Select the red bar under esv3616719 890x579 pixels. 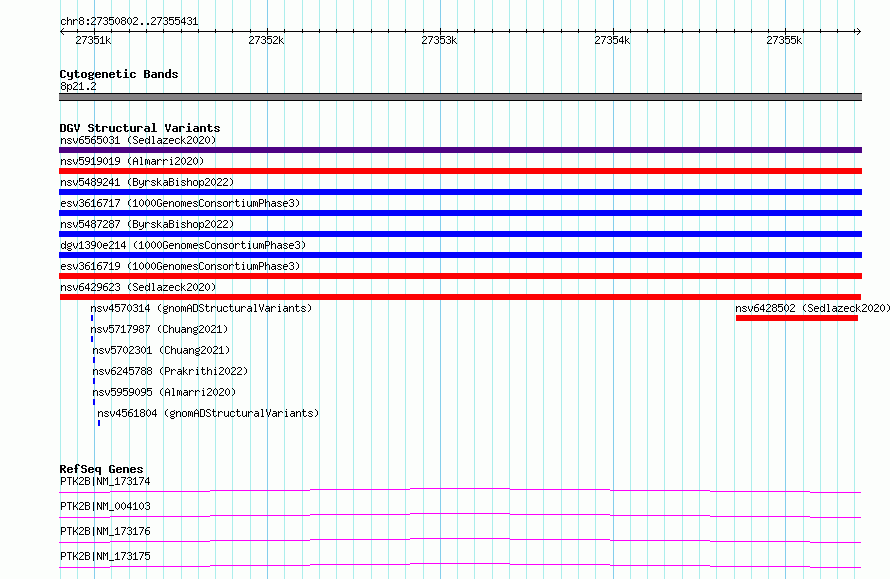tap(460, 276)
